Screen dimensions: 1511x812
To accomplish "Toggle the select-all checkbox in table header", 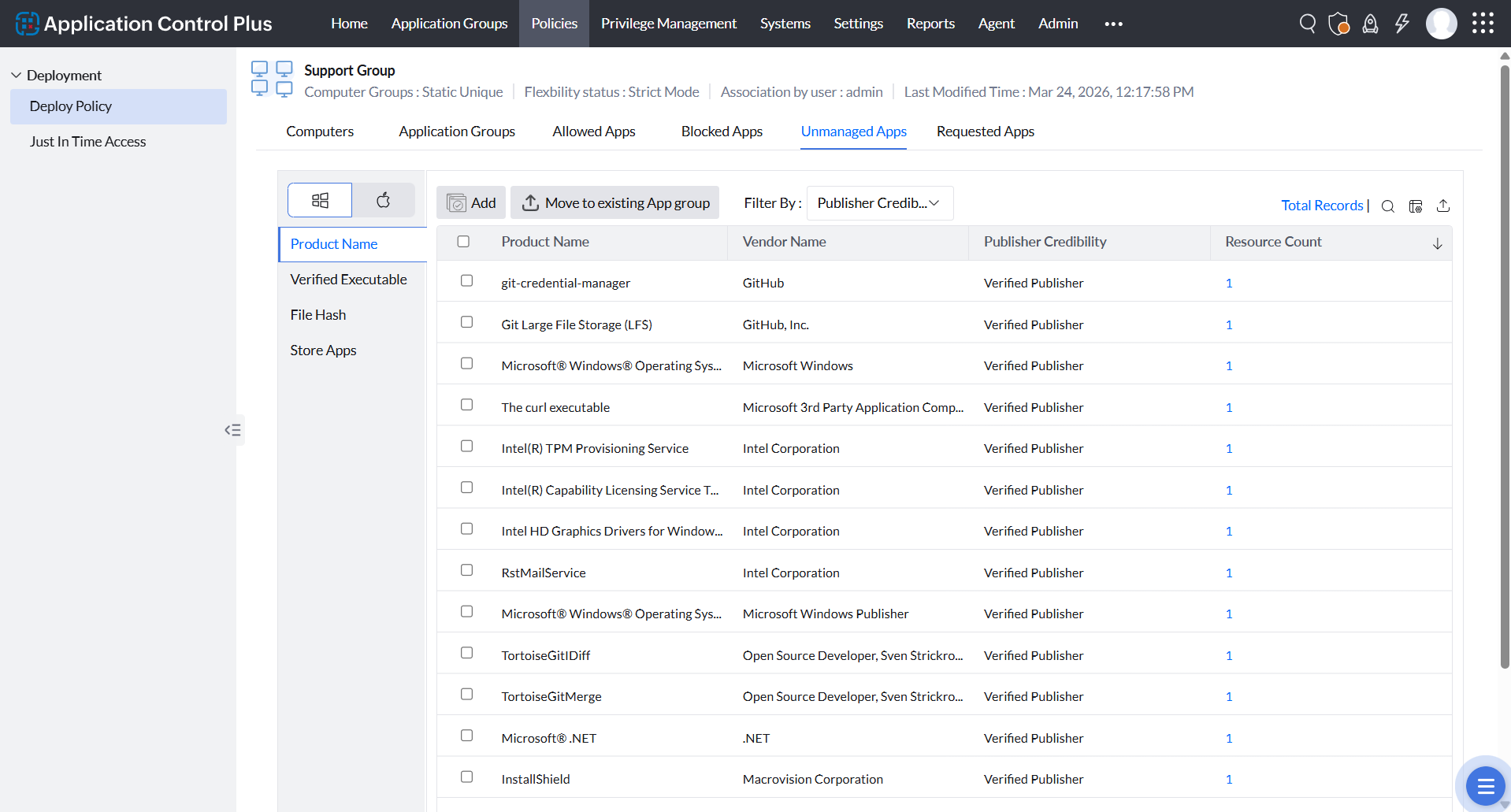I will click(x=463, y=242).
